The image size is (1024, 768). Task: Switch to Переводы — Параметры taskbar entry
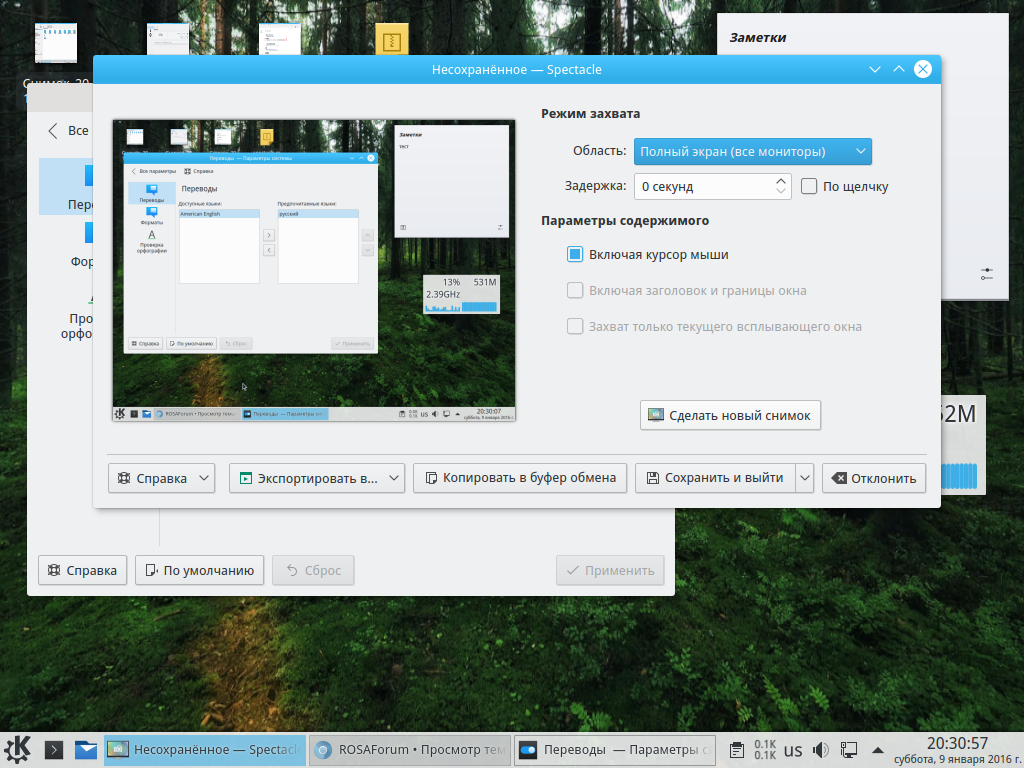pyautogui.click(x=615, y=750)
